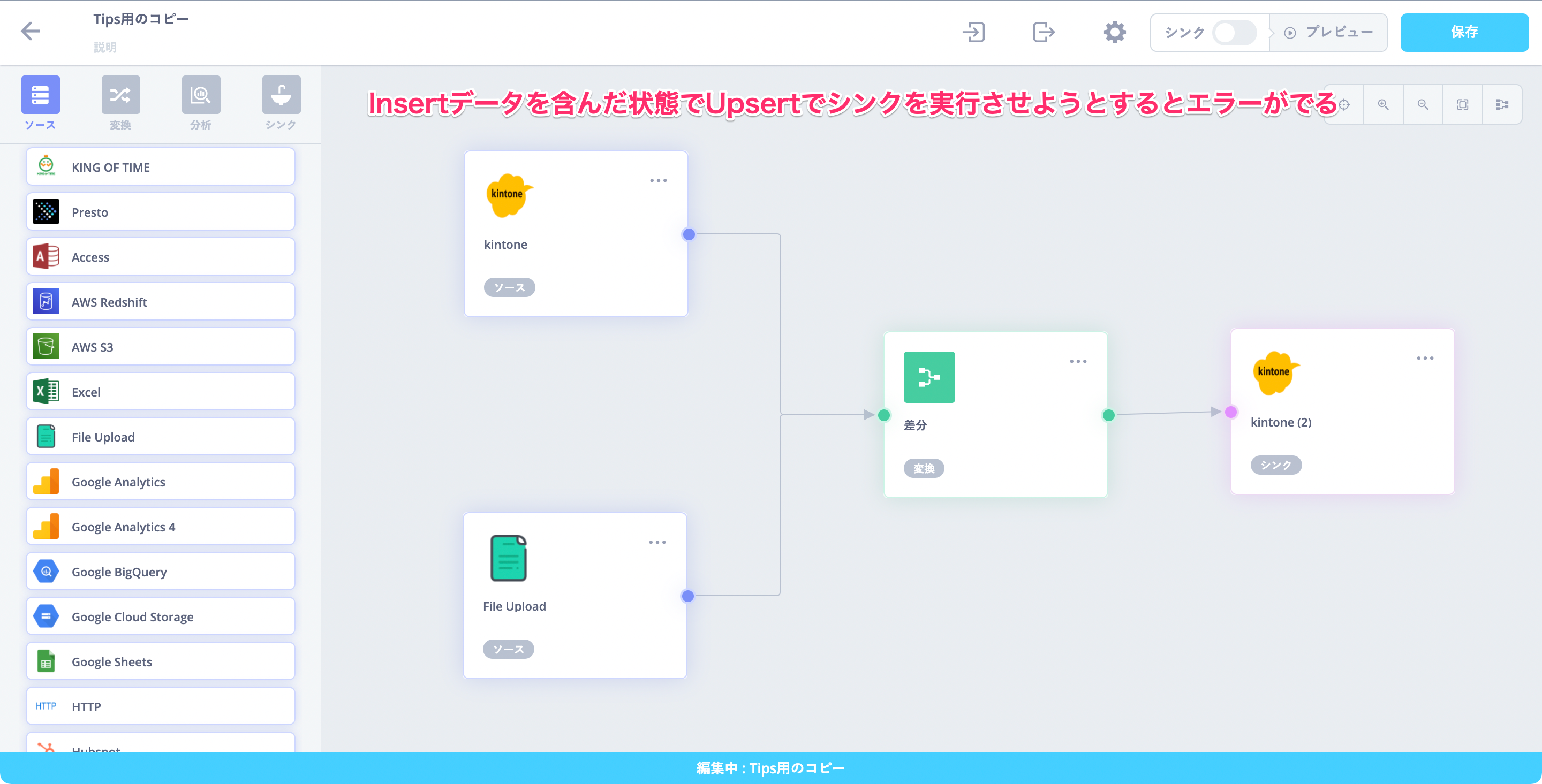Go back with the left arrow icon

30,31
